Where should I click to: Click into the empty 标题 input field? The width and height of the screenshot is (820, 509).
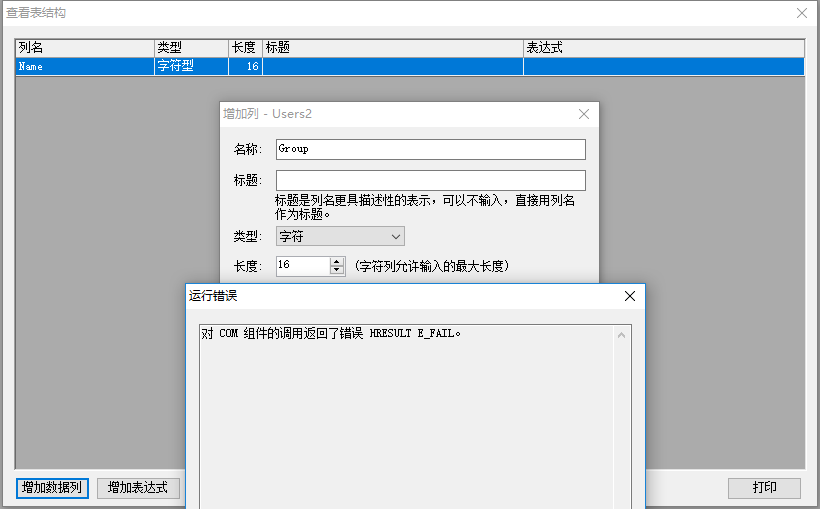click(430, 180)
